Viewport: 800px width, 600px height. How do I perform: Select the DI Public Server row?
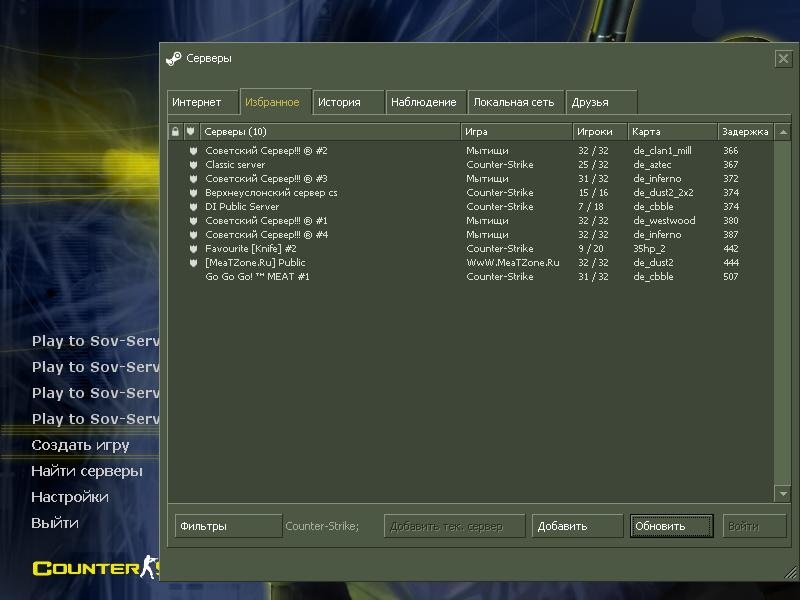coord(470,207)
